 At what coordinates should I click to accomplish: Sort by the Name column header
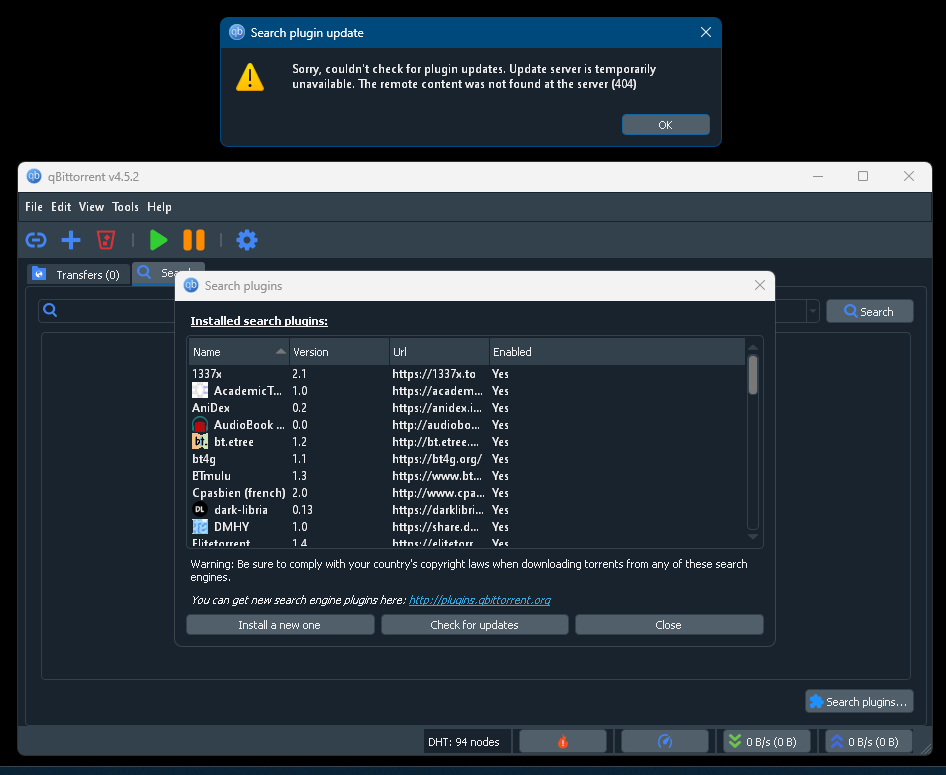(238, 352)
